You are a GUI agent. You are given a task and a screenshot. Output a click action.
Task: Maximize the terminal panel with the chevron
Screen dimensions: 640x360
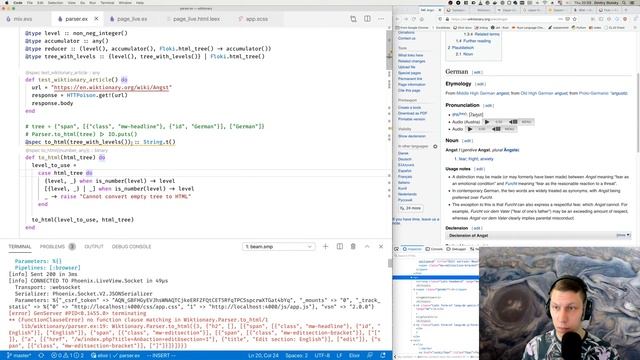[x=367, y=247]
